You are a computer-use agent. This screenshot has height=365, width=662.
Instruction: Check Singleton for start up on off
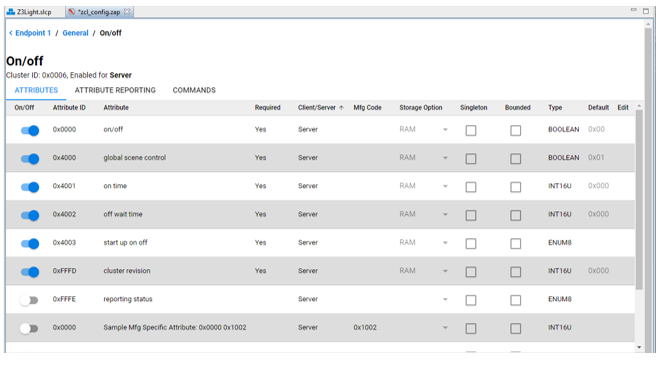(471, 243)
